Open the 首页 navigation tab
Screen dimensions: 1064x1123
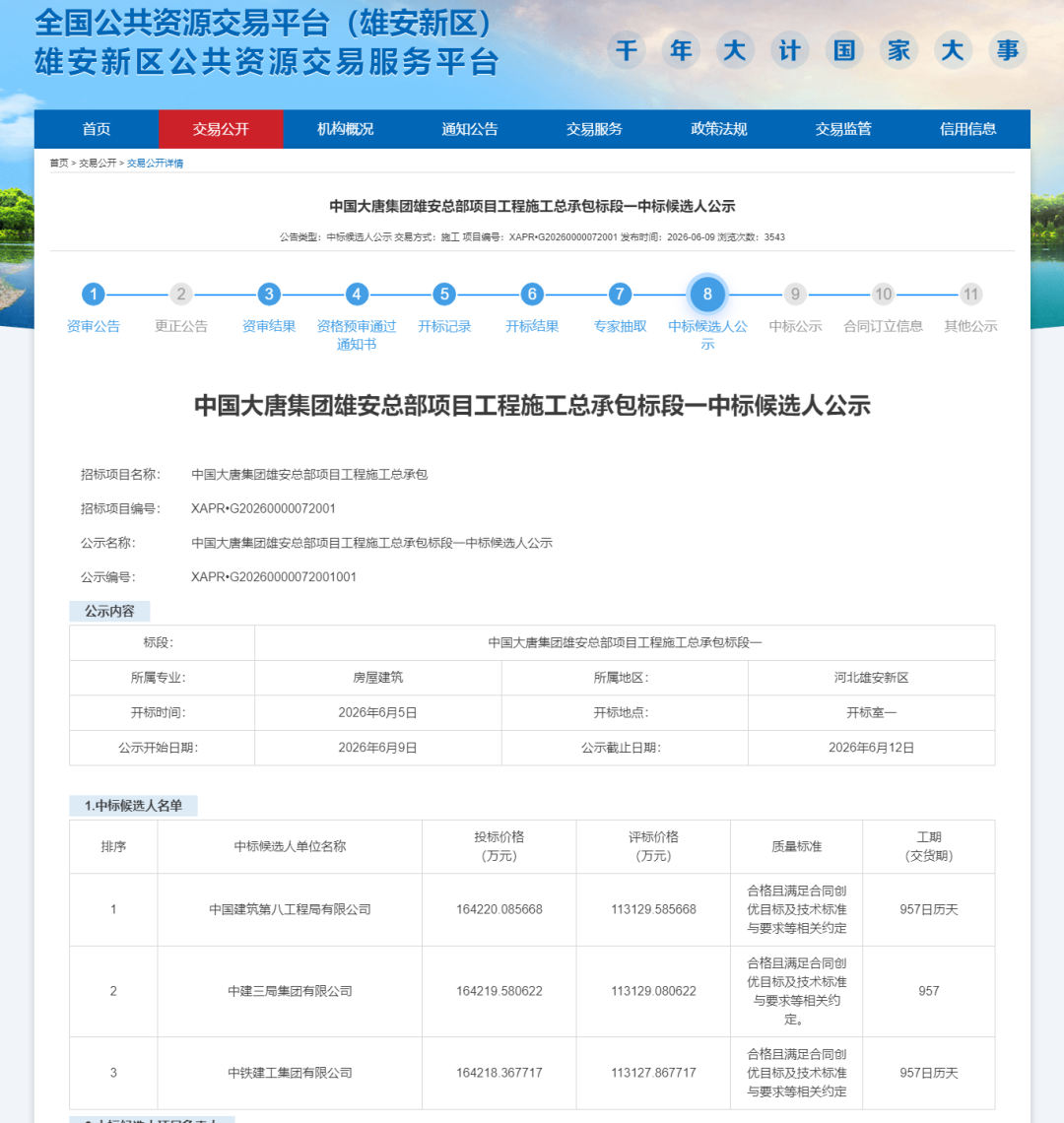96,129
